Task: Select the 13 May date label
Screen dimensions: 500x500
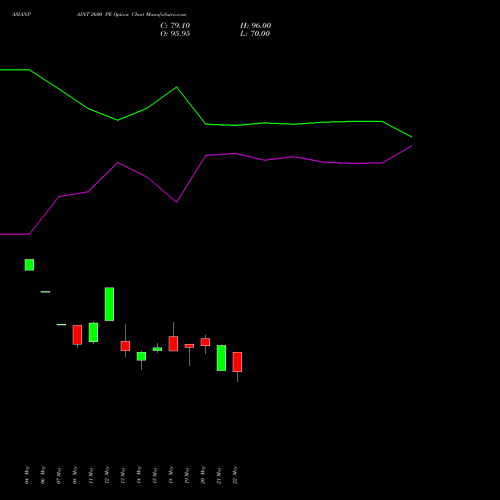Action: (x=123, y=475)
